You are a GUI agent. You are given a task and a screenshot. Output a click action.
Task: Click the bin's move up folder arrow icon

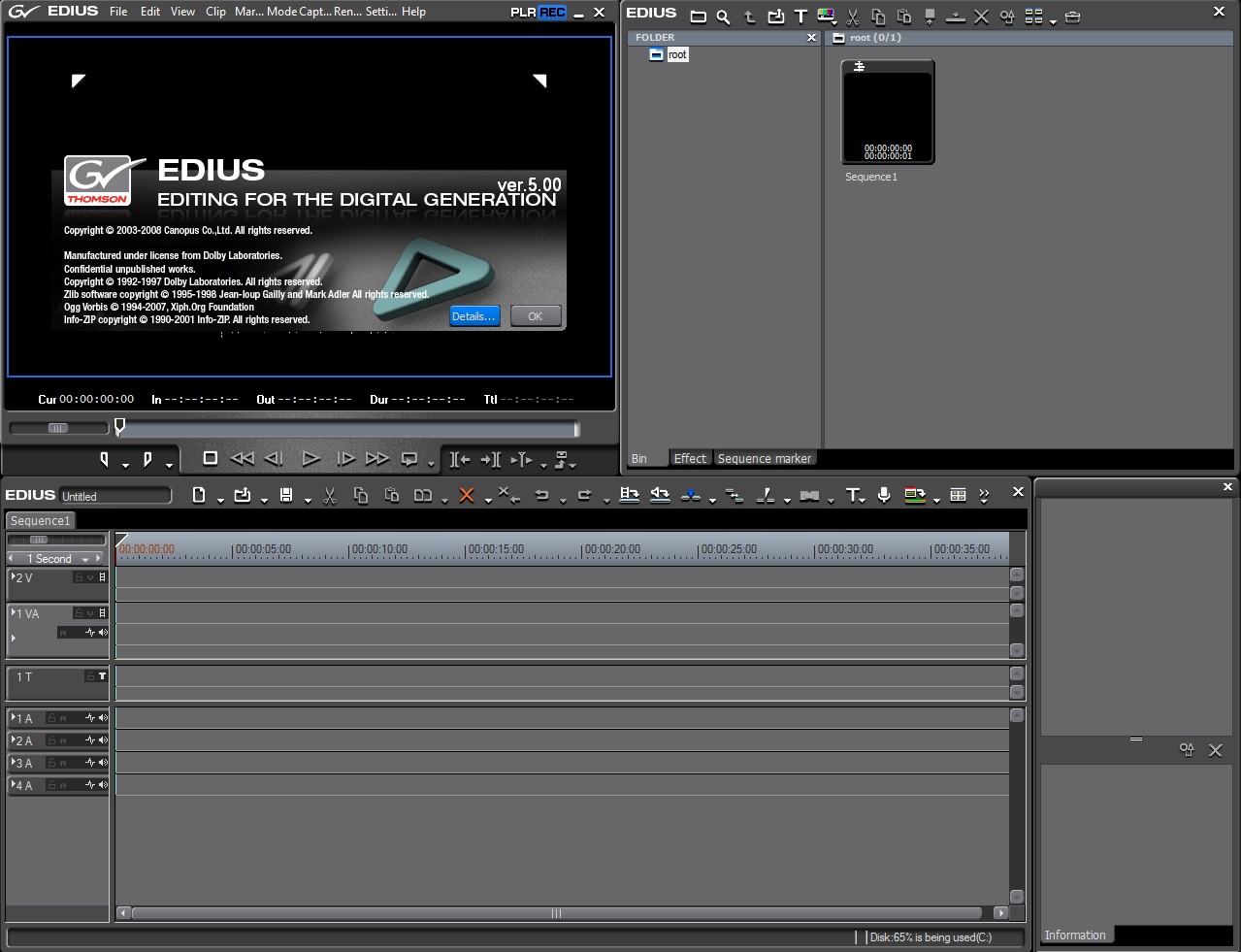pos(749,16)
